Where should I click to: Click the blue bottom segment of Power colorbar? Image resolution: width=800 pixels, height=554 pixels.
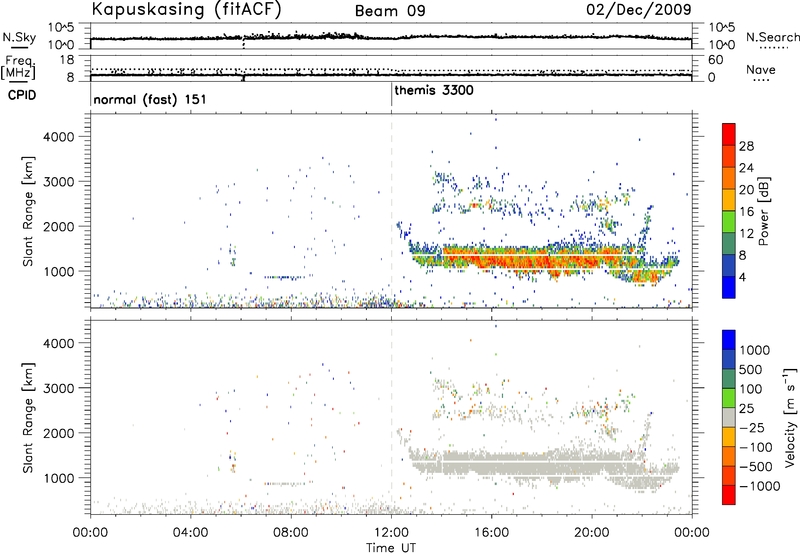tap(729, 287)
